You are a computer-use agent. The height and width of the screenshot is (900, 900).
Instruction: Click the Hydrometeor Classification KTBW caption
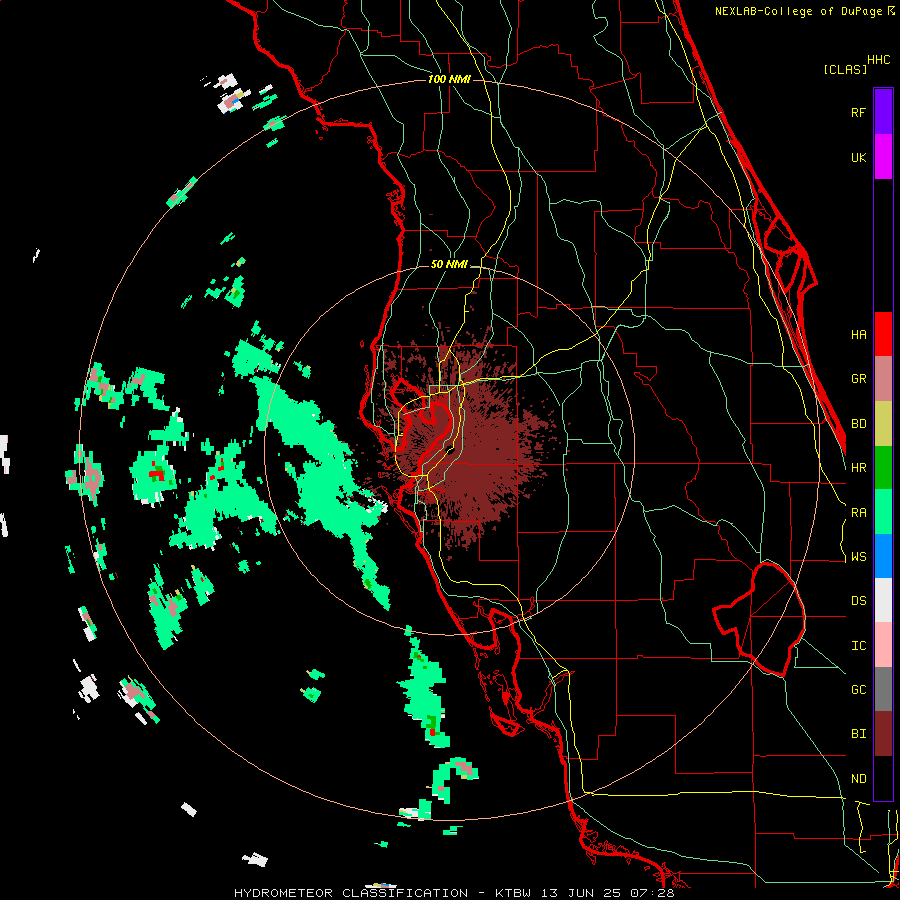[454, 893]
